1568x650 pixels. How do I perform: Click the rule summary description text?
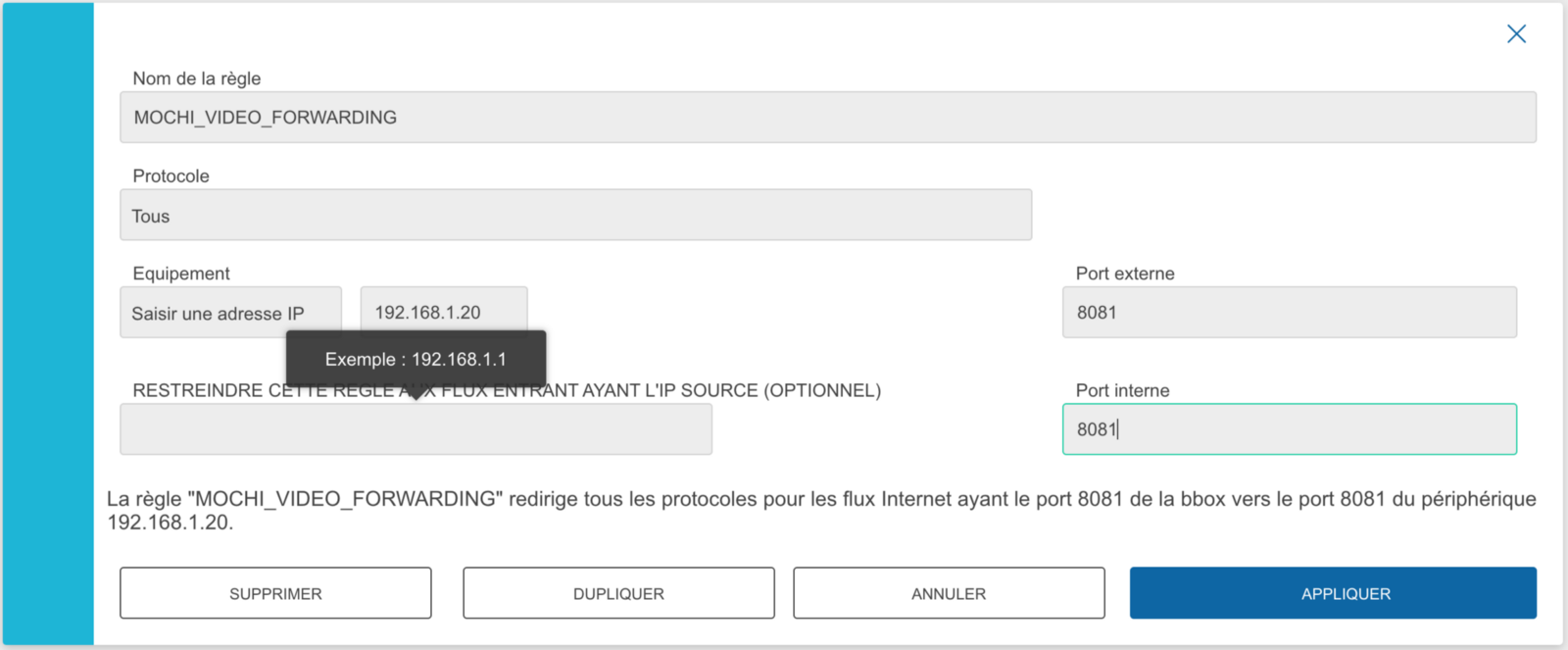tap(821, 510)
